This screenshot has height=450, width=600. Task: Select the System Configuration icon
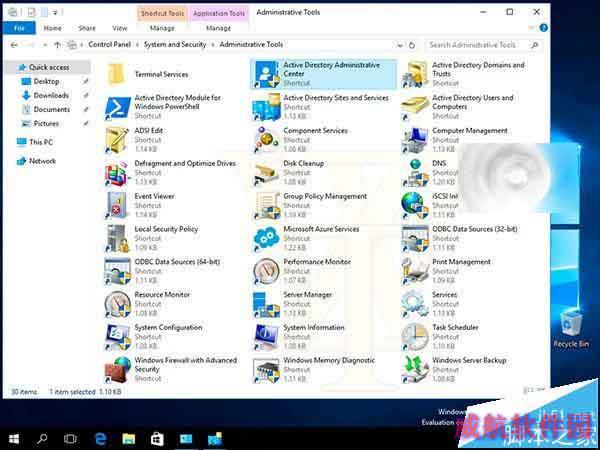pos(117,338)
